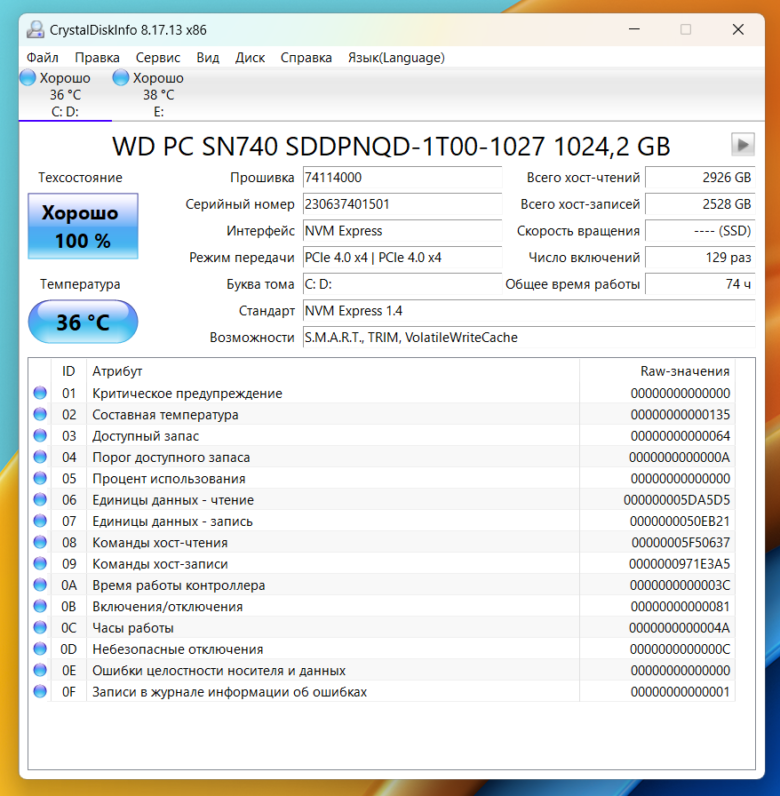Screen dimensions: 780x796
Task: Click the interface field NVM Express
Action: point(402,231)
